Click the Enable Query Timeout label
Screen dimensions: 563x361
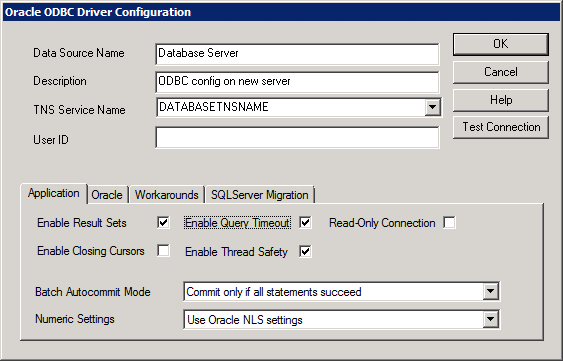coord(237,223)
